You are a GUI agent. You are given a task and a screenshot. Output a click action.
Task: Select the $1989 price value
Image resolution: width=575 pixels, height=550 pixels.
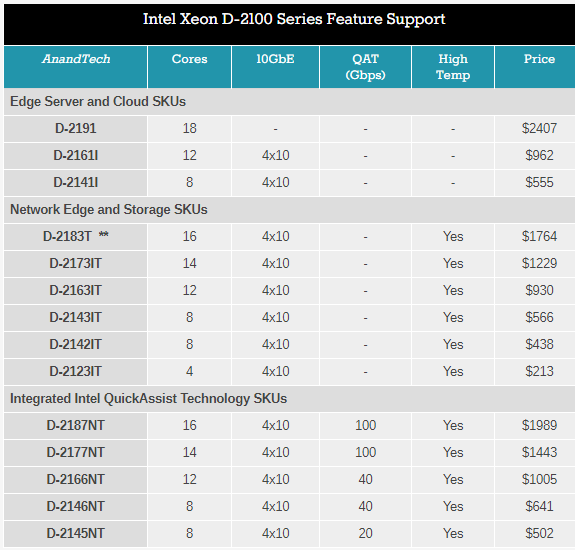[x=539, y=425]
